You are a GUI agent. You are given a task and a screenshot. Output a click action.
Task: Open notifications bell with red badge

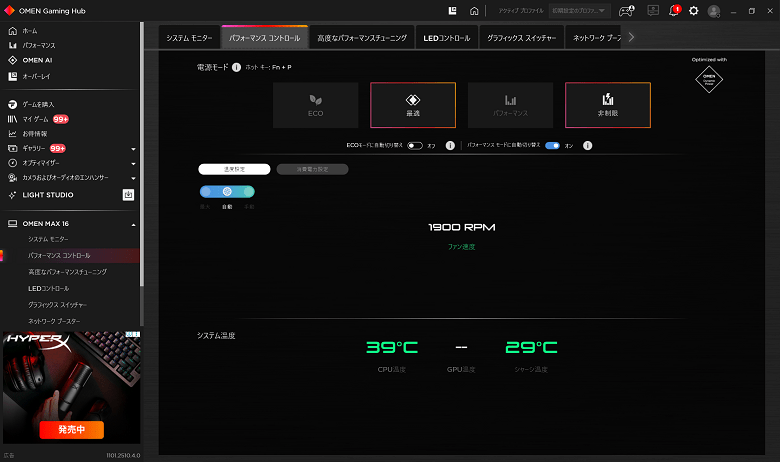coord(674,10)
